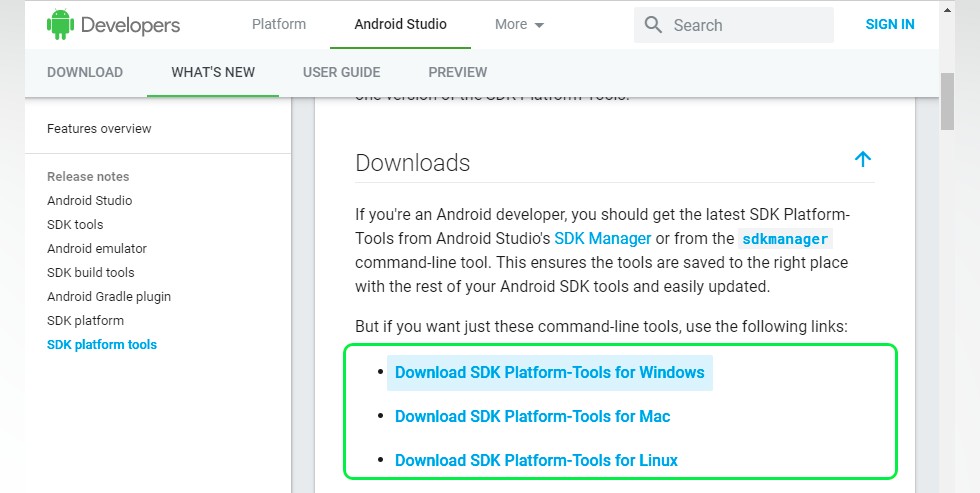Expand the More dropdown menu
The image size is (980, 493).
(x=519, y=24)
